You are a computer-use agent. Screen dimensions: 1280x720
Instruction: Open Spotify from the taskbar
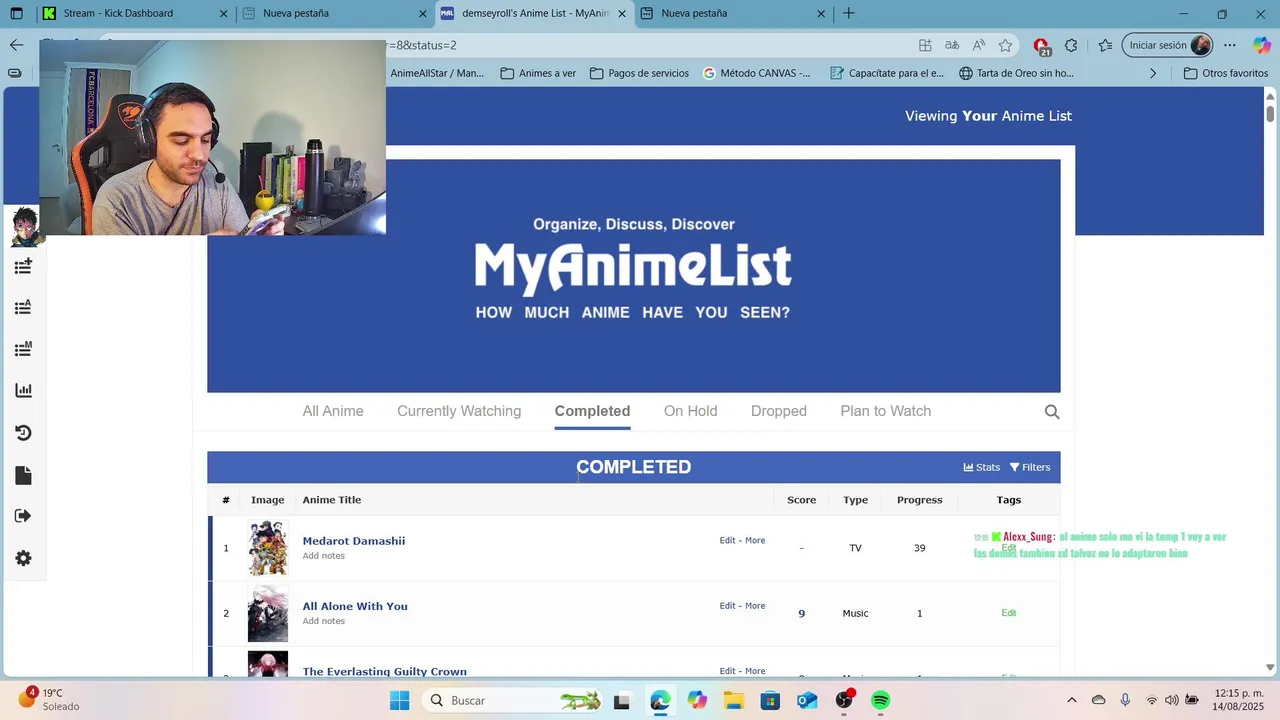pyautogui.click(x=880, y=700)
